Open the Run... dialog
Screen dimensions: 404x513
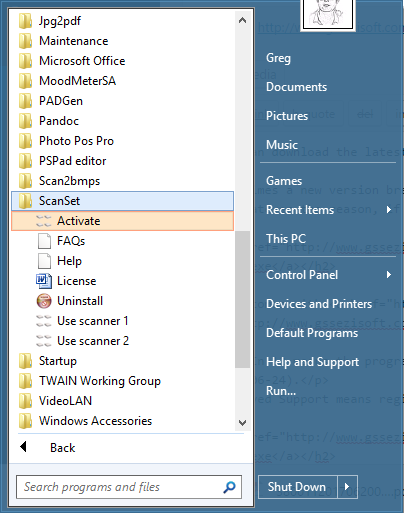tap(281, 391)
